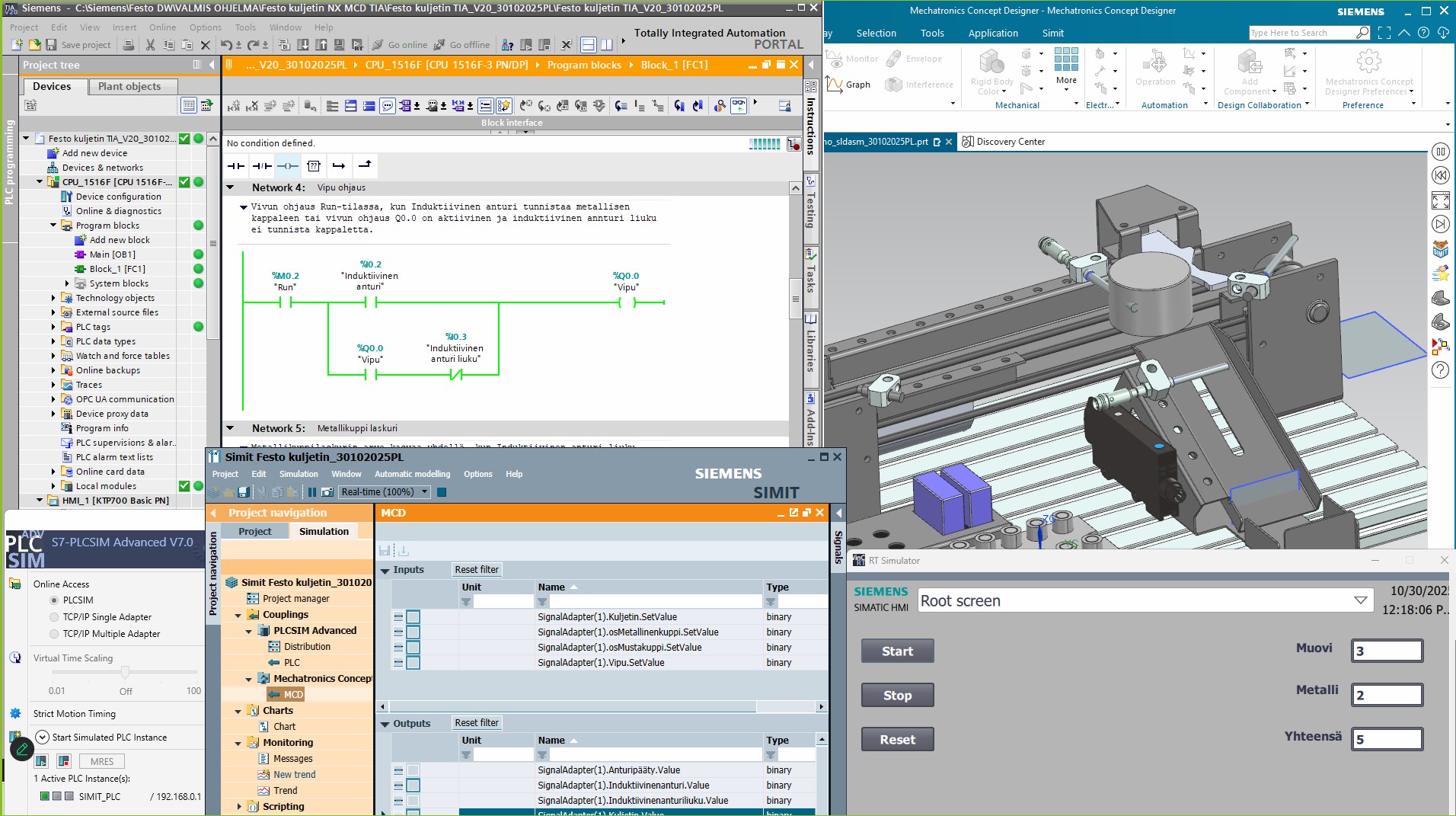Pause the SIMIT simulation
This screenshot has width=1456, height=816.
(x=312, y=492)
